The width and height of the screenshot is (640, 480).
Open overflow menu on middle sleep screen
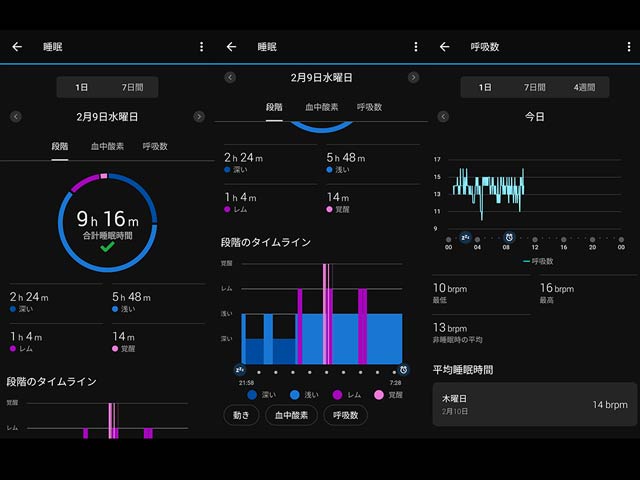point(416,47)
